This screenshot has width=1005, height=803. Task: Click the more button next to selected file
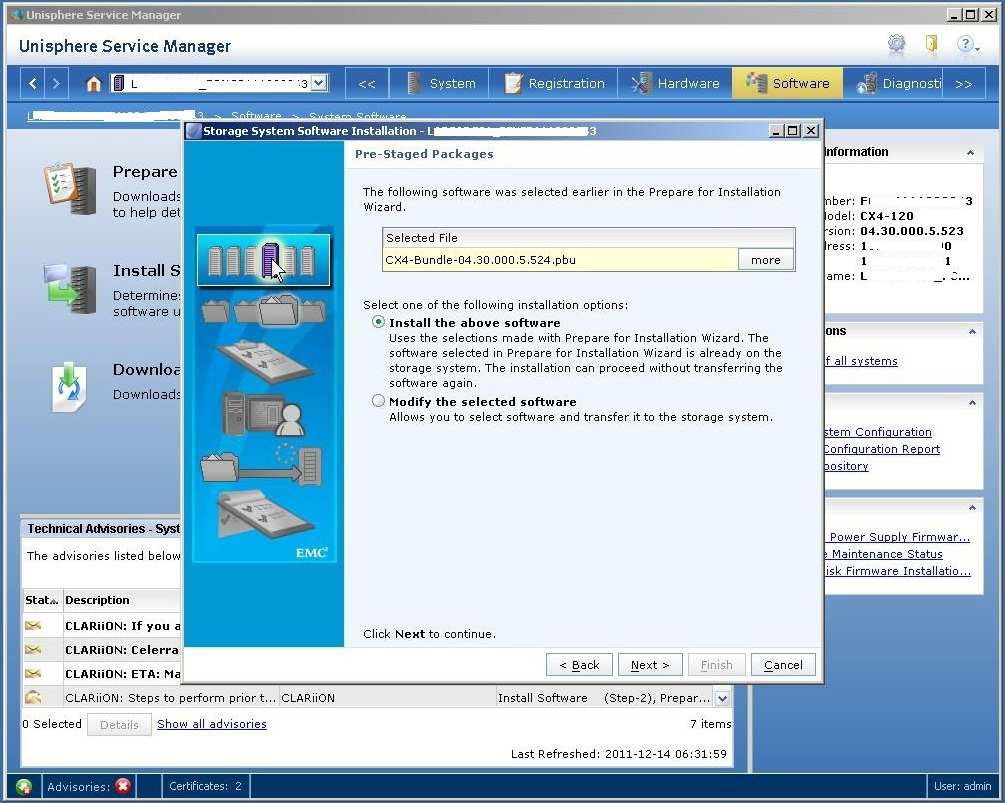[x=765, y=260]
